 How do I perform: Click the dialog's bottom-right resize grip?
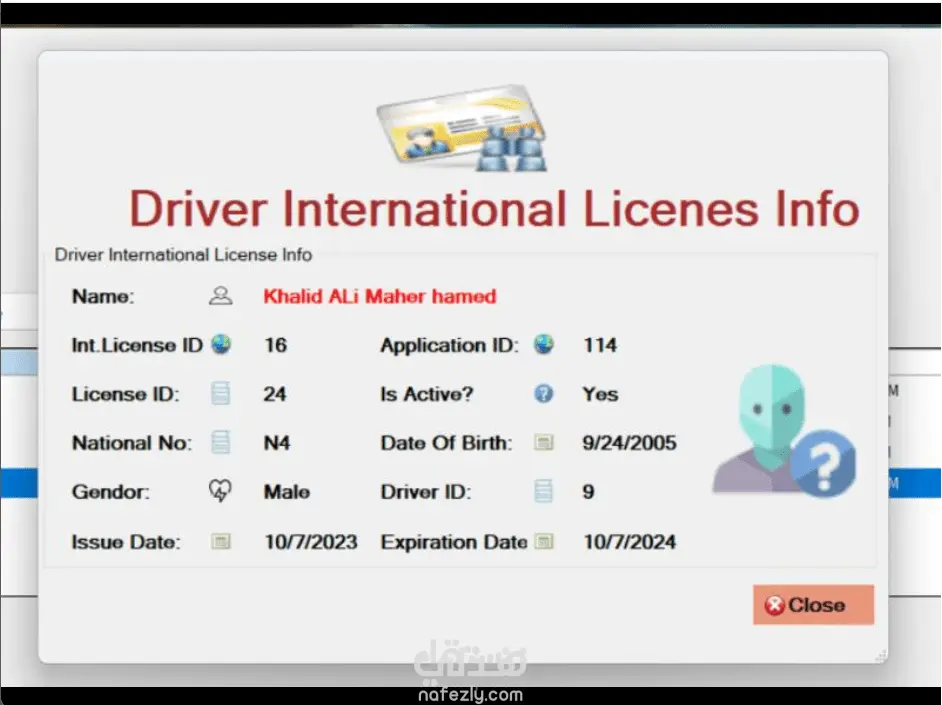[880, 655]
